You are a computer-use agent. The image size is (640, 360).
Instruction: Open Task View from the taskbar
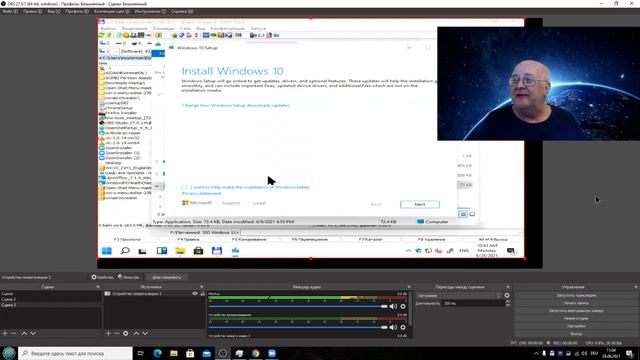pos(141,353)
